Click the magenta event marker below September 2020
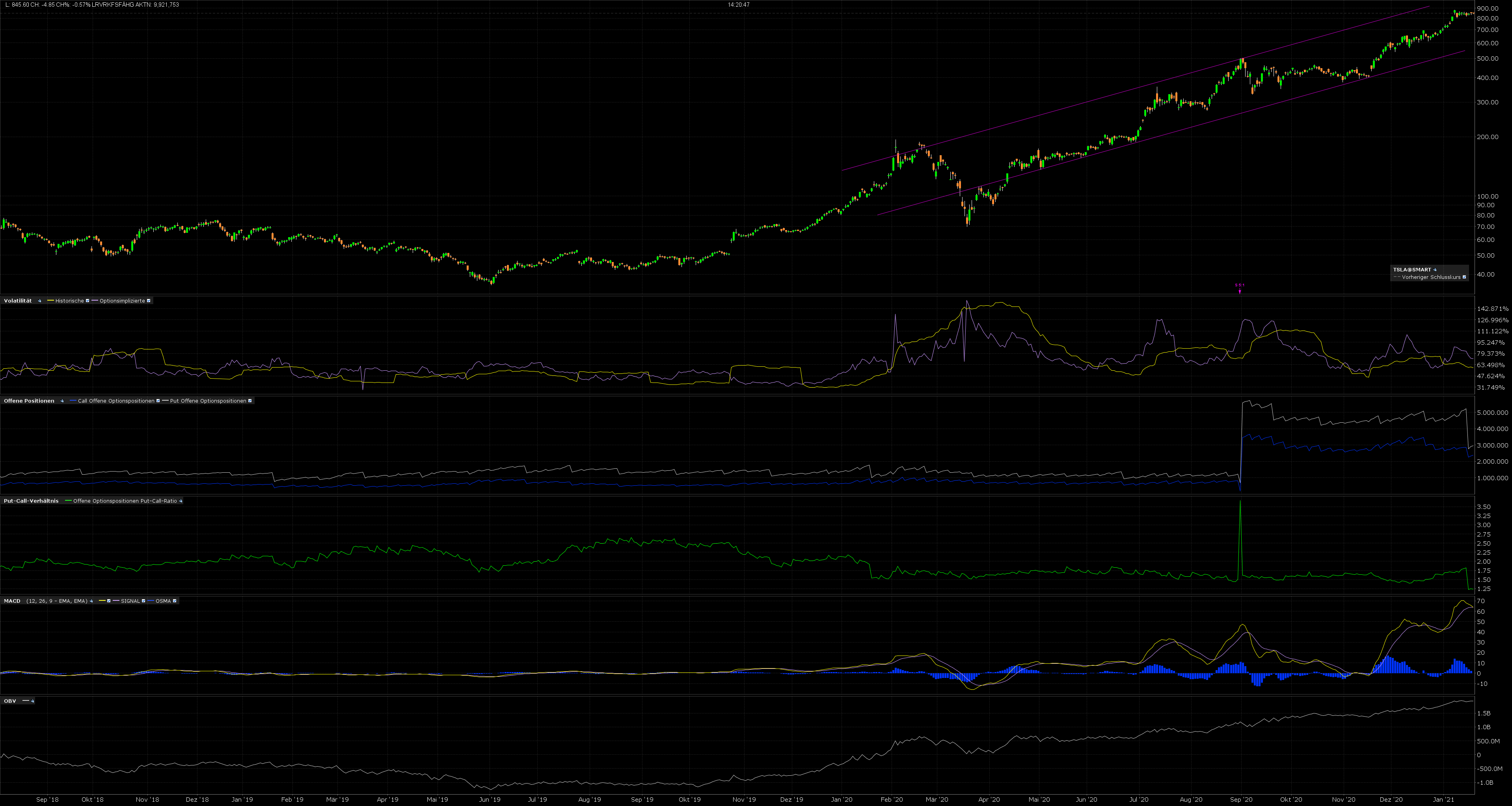Image resolution: width=1512 pixels, height=806 pixels. click(x=1240, y=290)
